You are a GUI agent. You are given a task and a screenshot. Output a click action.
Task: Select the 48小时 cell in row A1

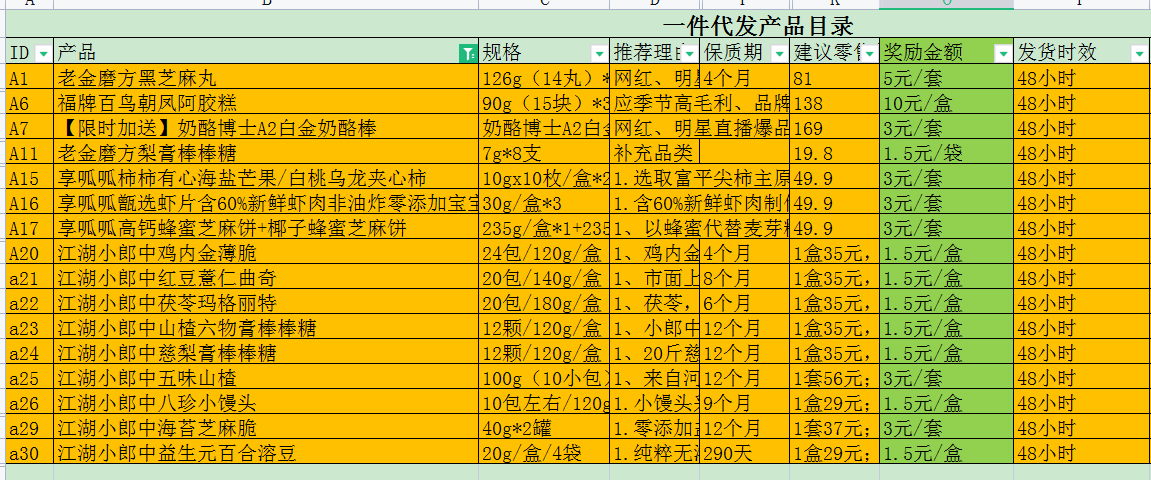click(1082, 78)
